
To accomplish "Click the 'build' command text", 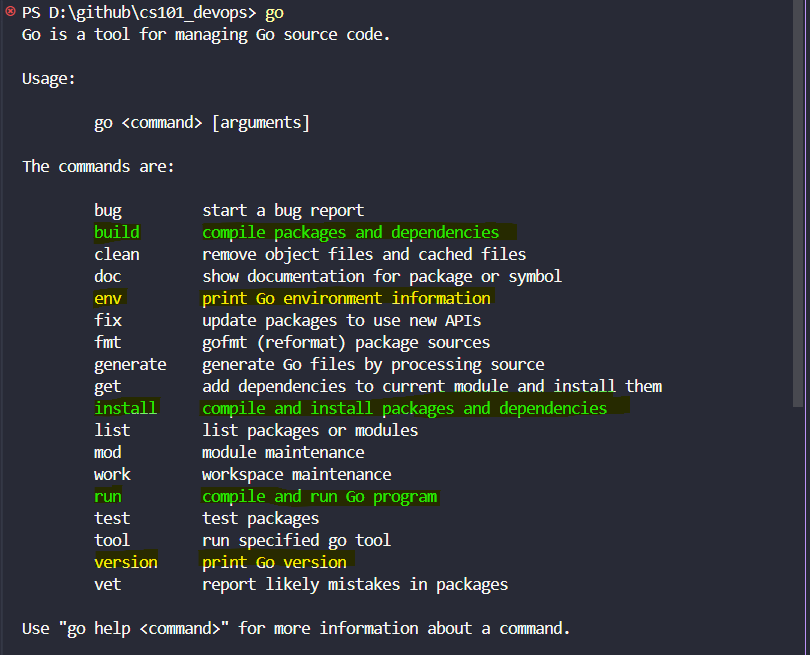I will point(117,232).
